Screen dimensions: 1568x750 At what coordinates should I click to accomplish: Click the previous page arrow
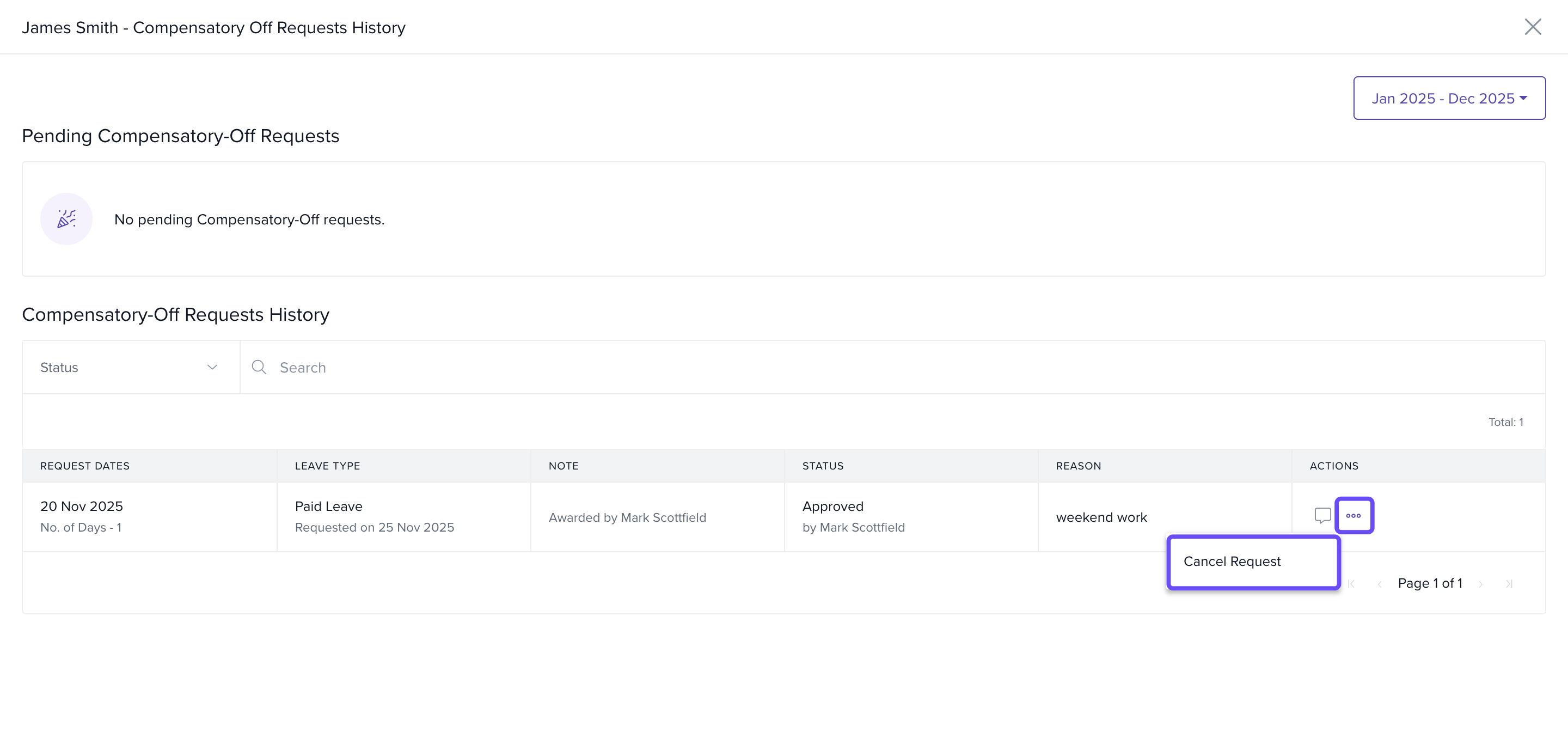tap(1379, 584)
